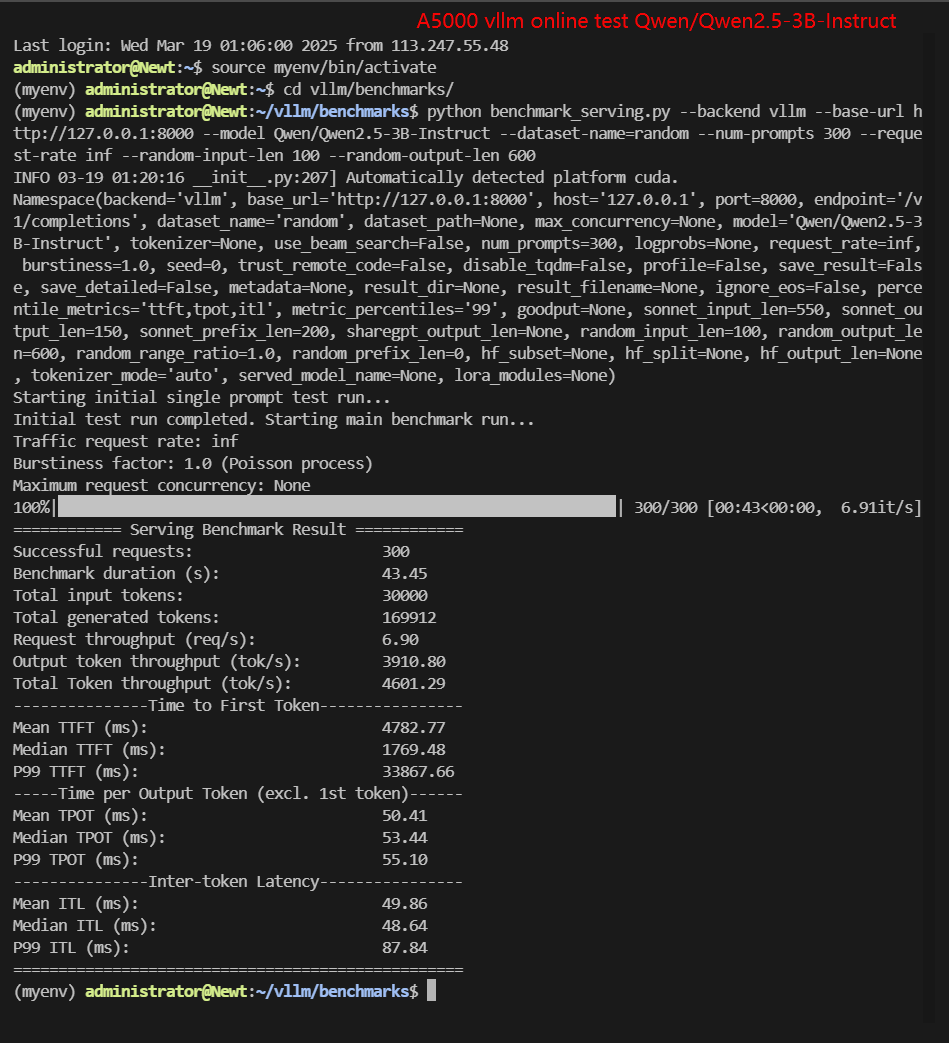
Task: Click 'python benchmark_serving.py' command text
Action: click(549, 112)
